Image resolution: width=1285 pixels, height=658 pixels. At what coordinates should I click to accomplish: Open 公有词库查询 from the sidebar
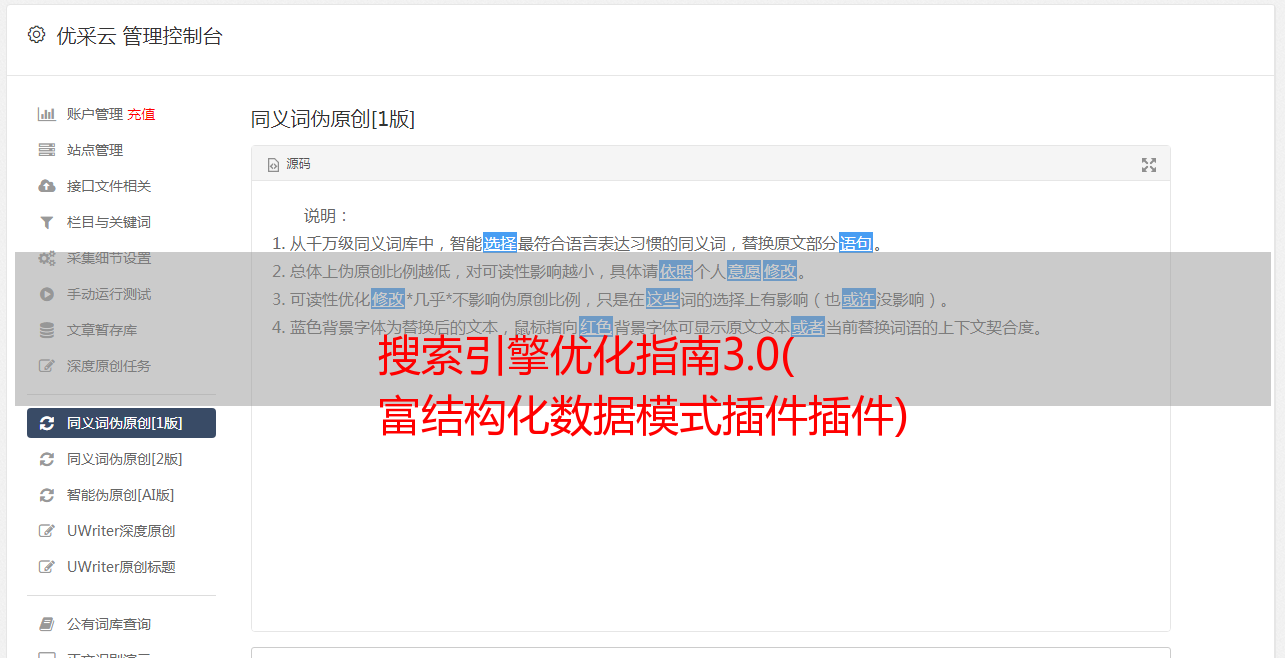pyautogui.click(x=121, y=624)
